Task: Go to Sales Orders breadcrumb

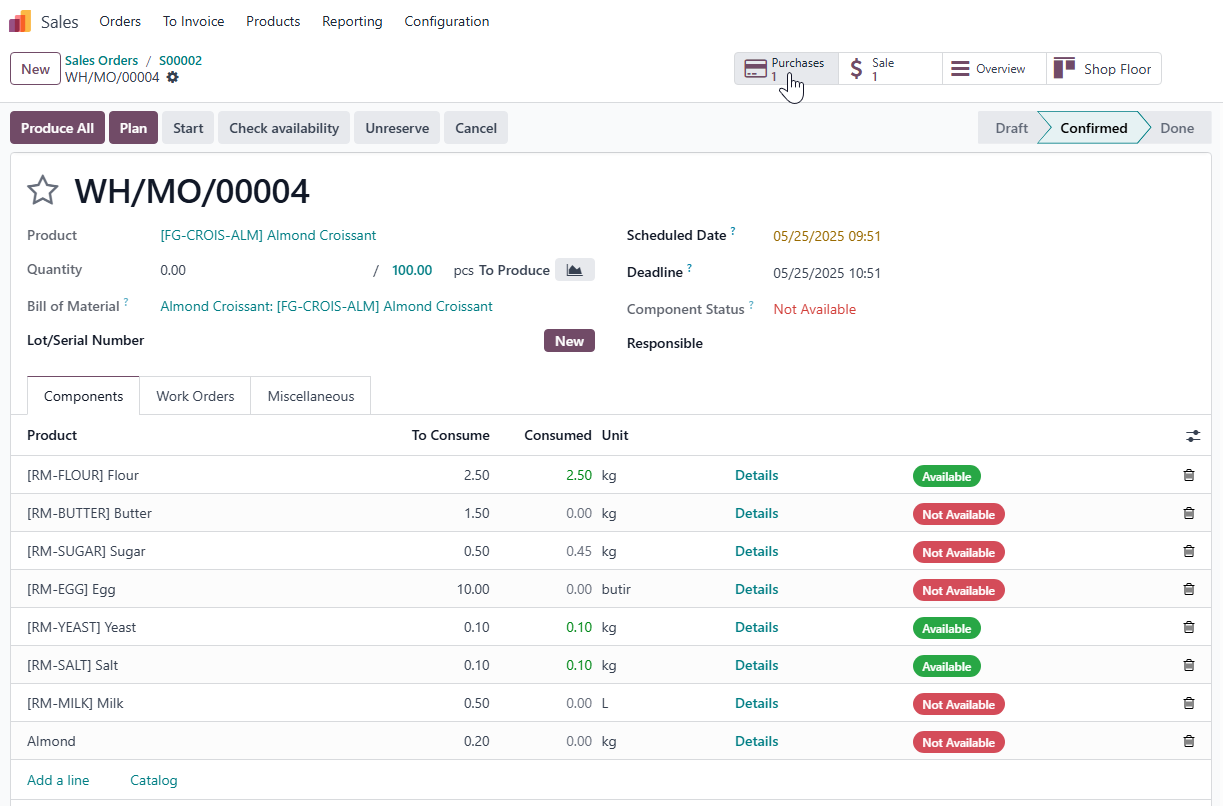Action: [x=102, y=60]
